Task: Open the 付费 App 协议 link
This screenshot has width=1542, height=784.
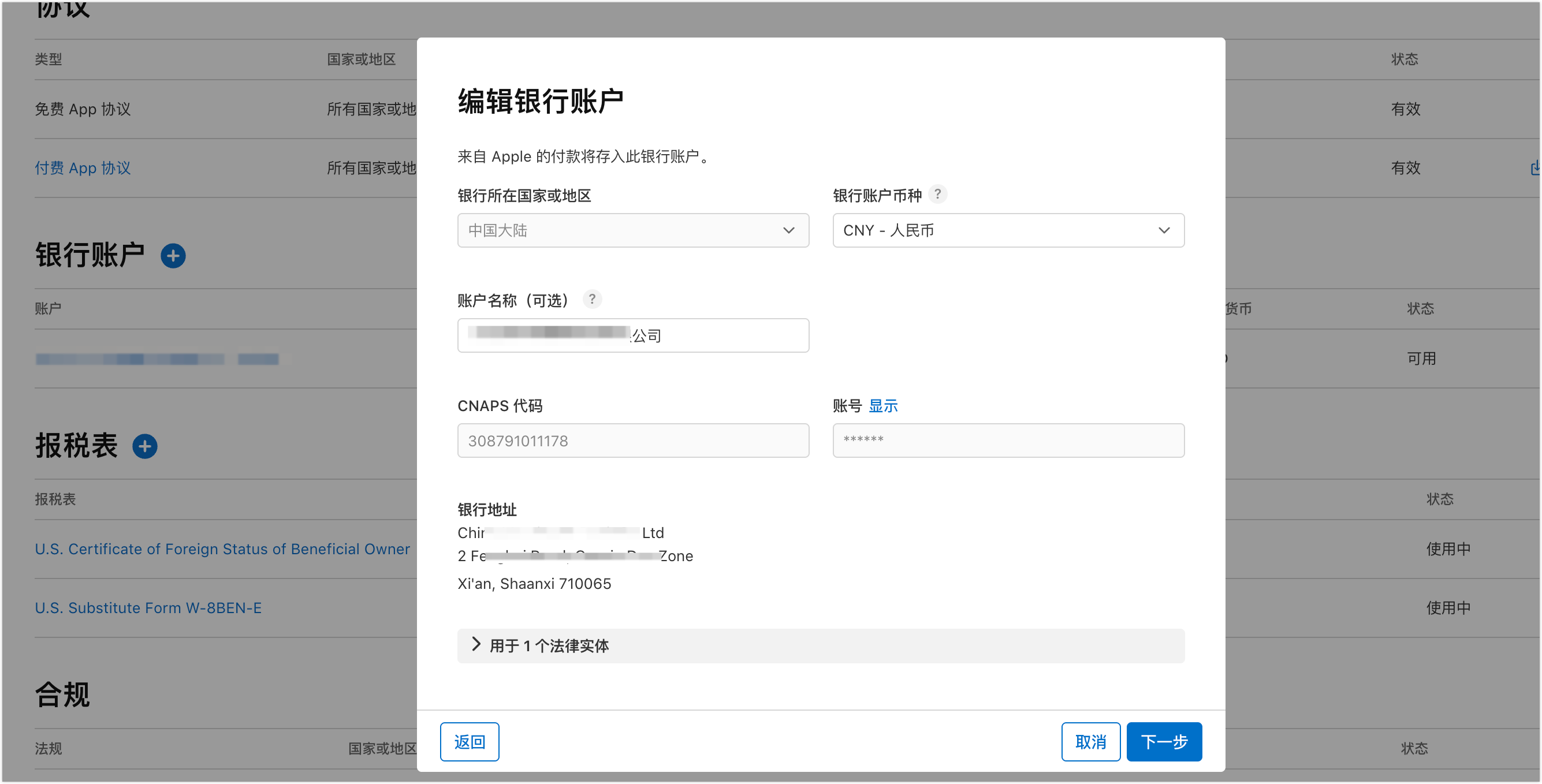Action: 83,168
